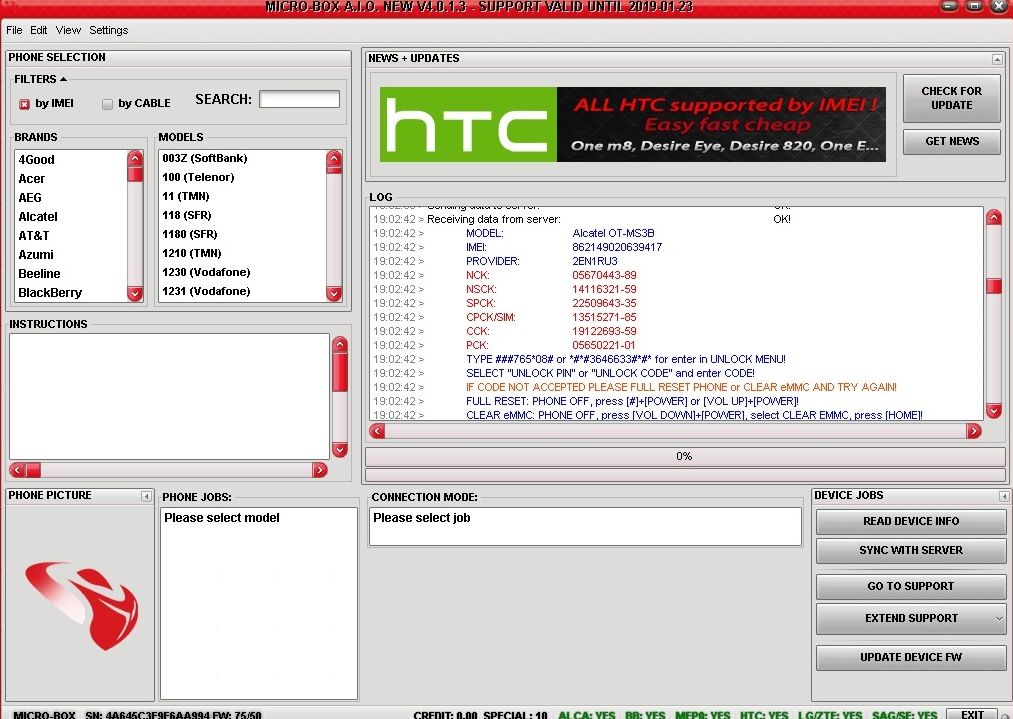Image resolution: width=1013 pixels, height=719 pixels.
Task: Click the log vertical scrollbar thumb
Action: [994, 286]
